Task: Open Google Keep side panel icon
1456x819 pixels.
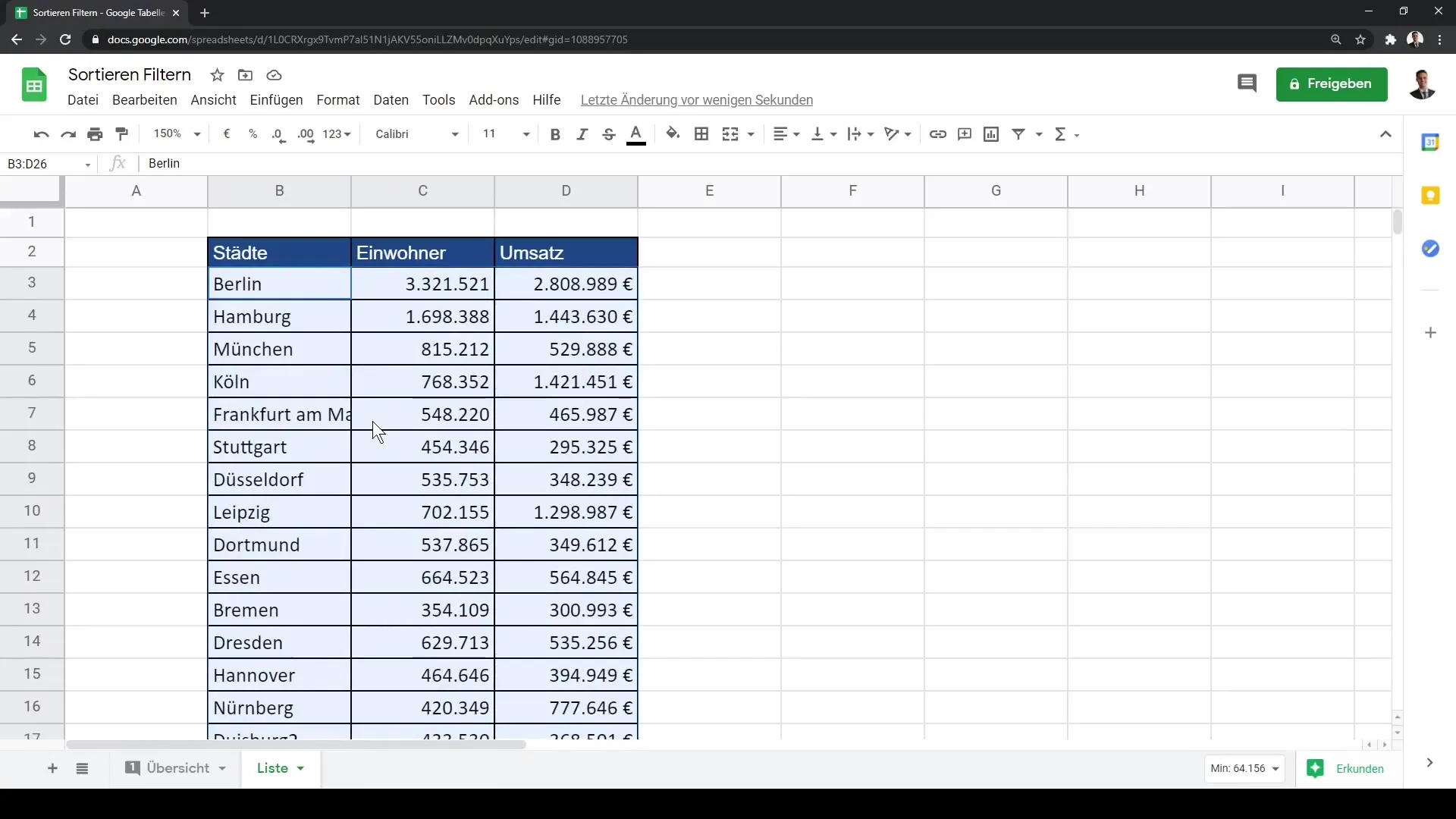Action: (1430, 196)
